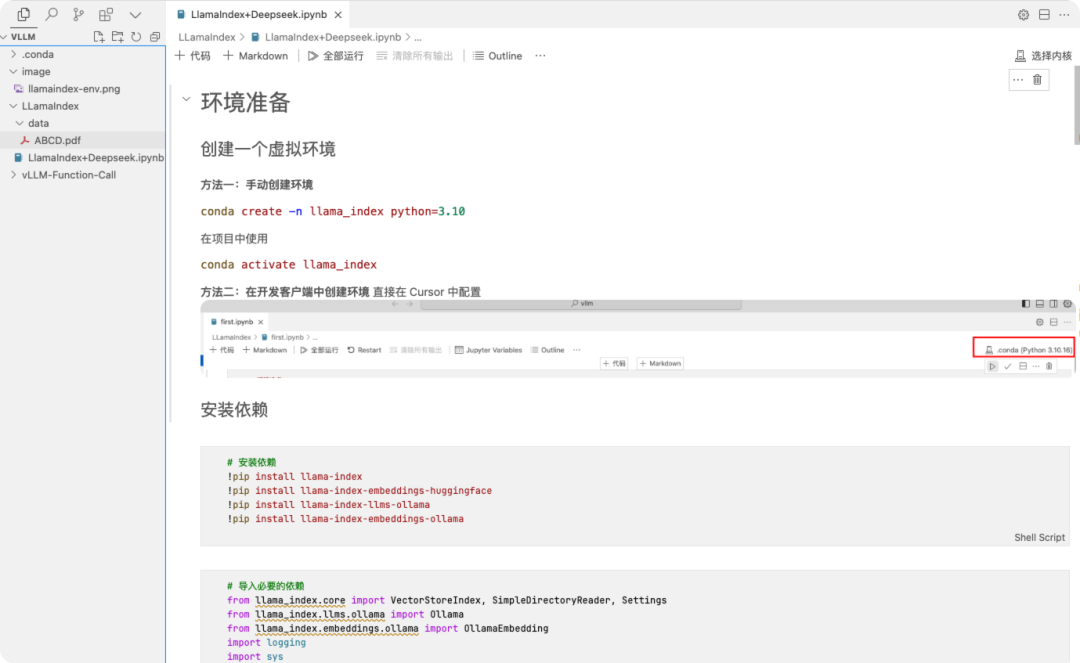Open the Search view icon

pos(51,14)
